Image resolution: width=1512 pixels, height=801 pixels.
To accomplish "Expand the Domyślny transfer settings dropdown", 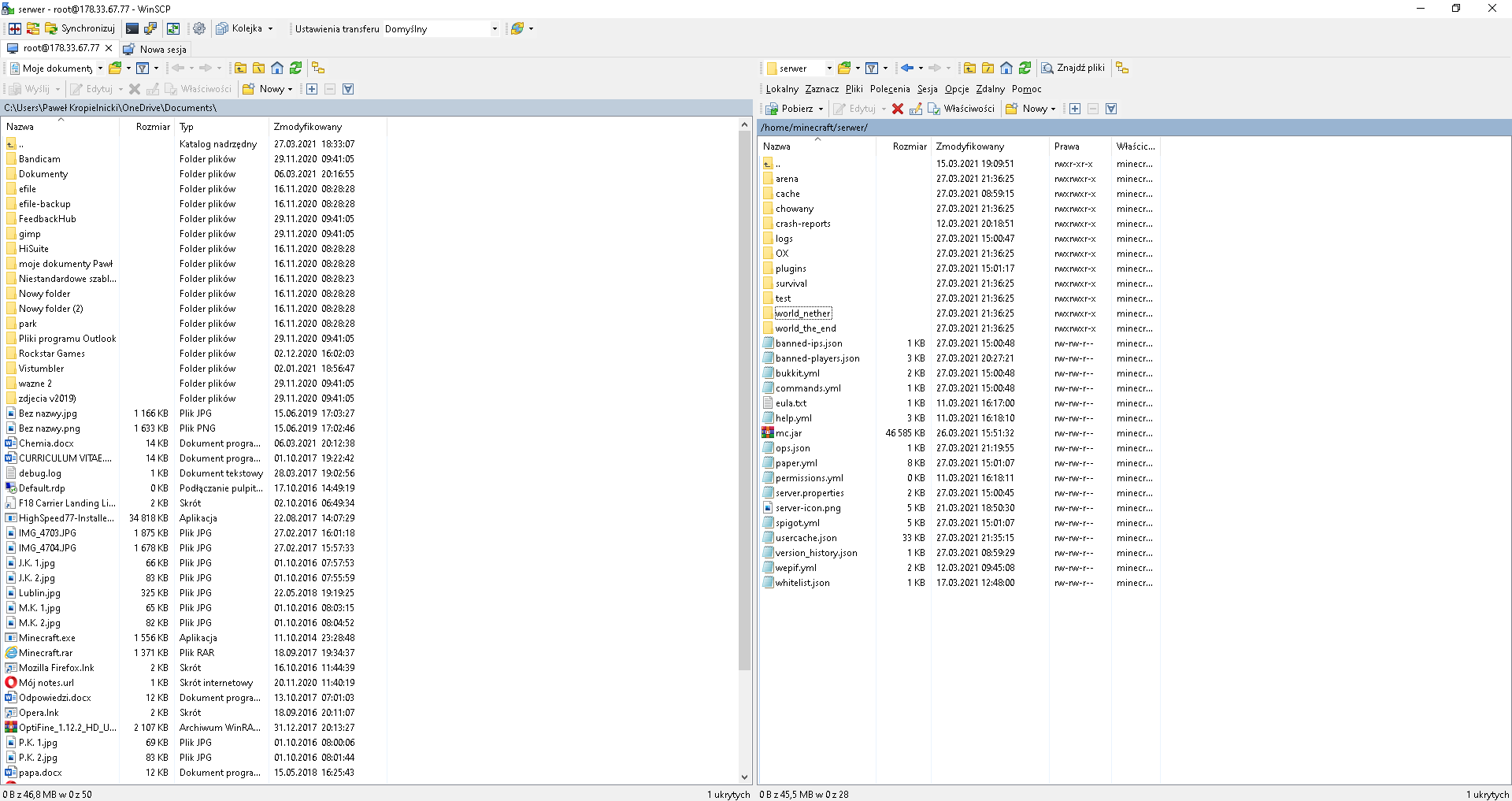I will (x=495, y=29).
